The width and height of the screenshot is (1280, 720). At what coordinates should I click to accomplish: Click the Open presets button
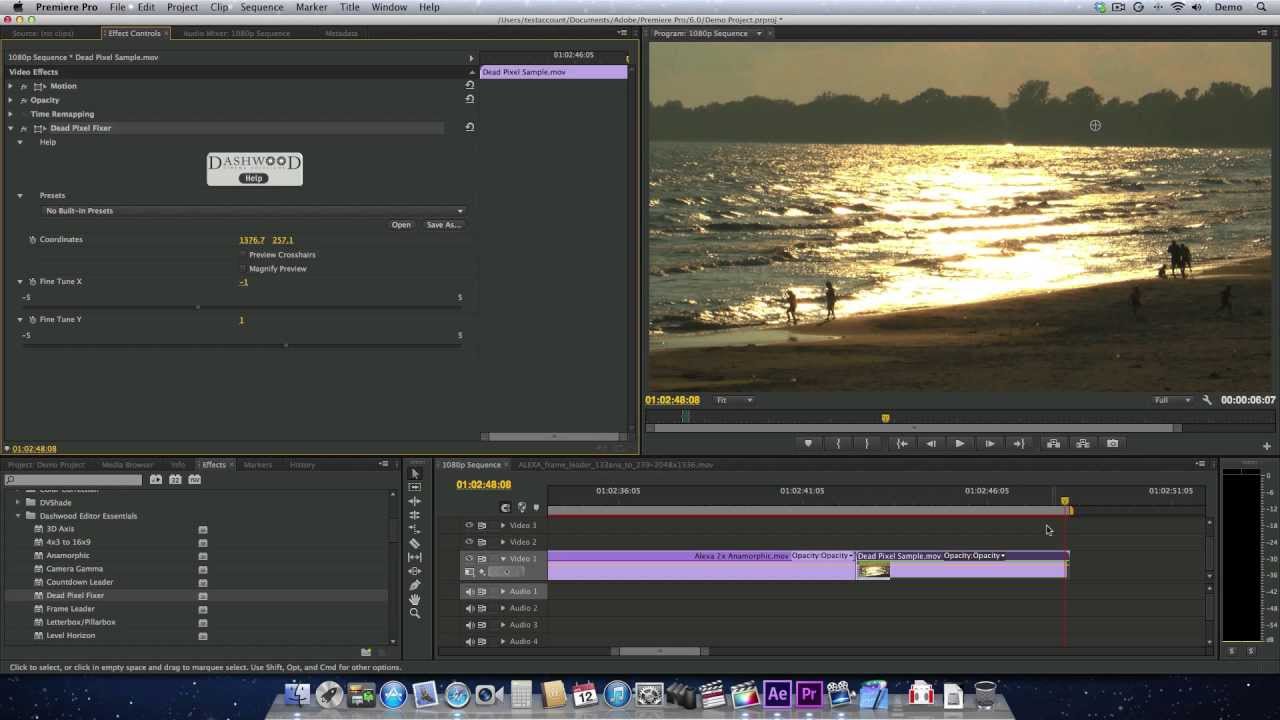(x=401, y=225)
